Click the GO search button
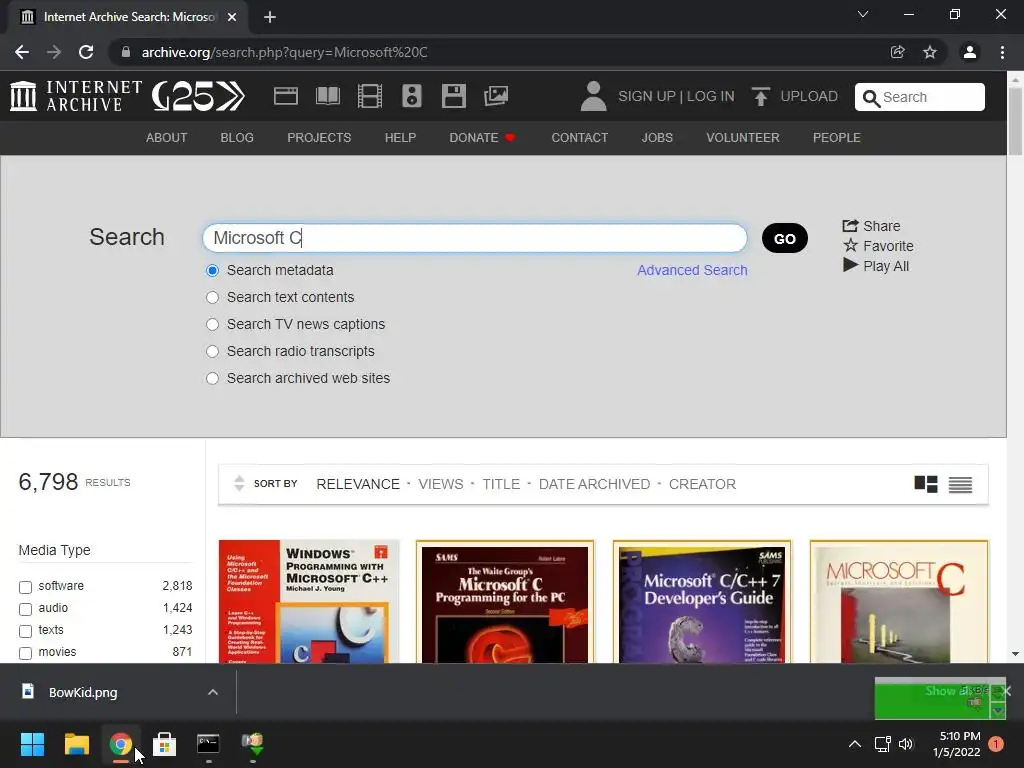 pos(784,238)
